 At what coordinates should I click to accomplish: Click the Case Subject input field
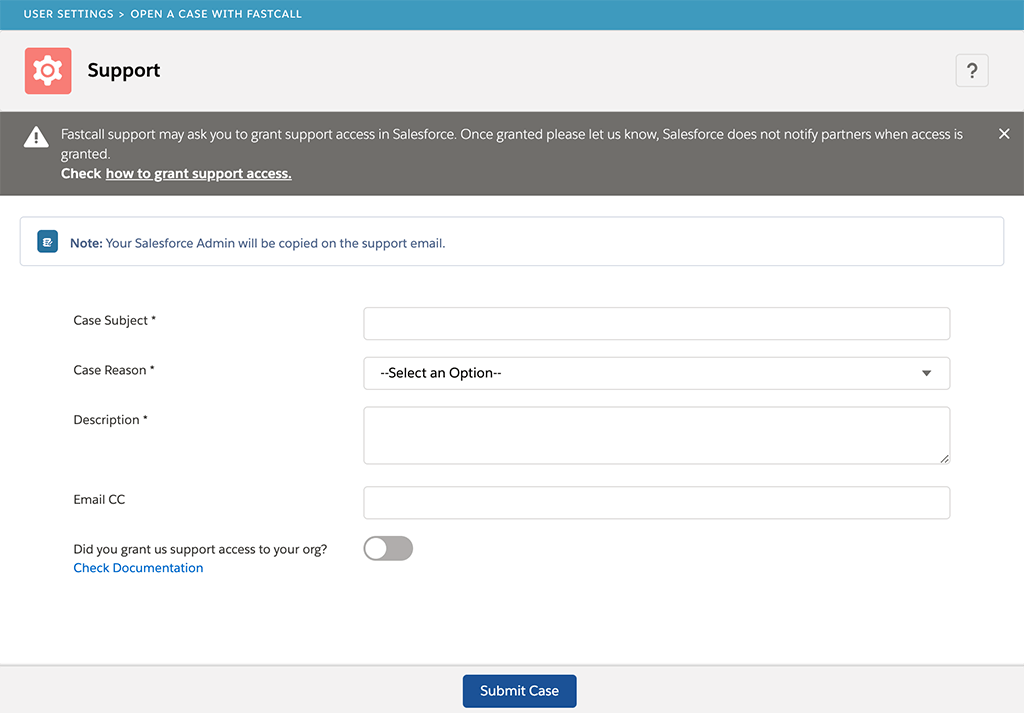coord(656,323)
